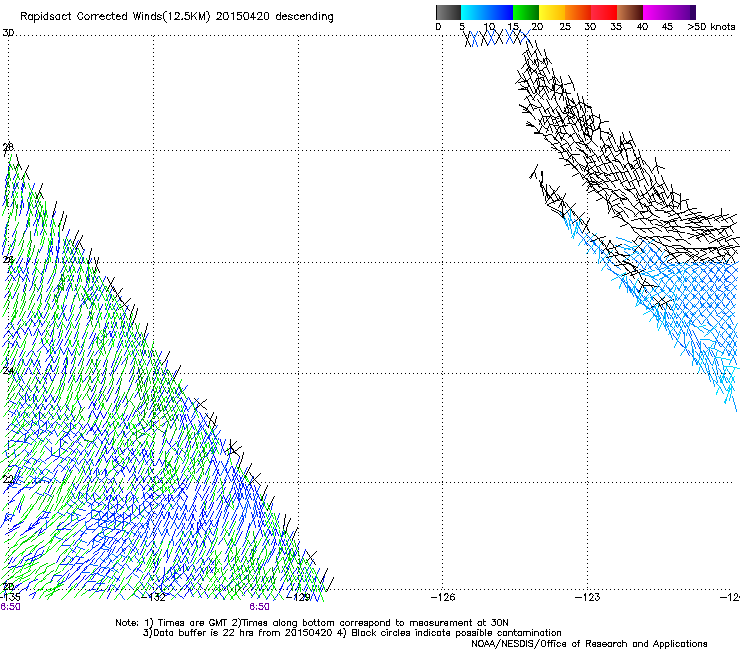Click the '20150420' date in the title
Image resolution: width=740 pixels, height=650 pixels.
coord(242,17)
